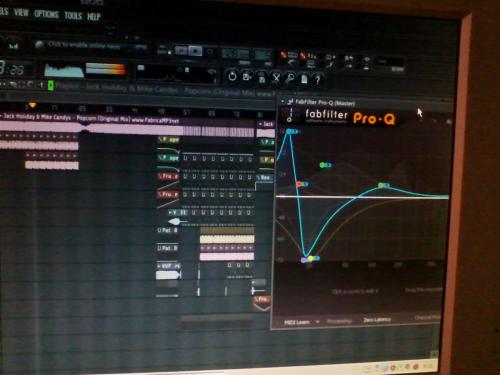This screenshot has width=500, height=375.
Task: Open the TOOLS menu
Action: point(73,15)
